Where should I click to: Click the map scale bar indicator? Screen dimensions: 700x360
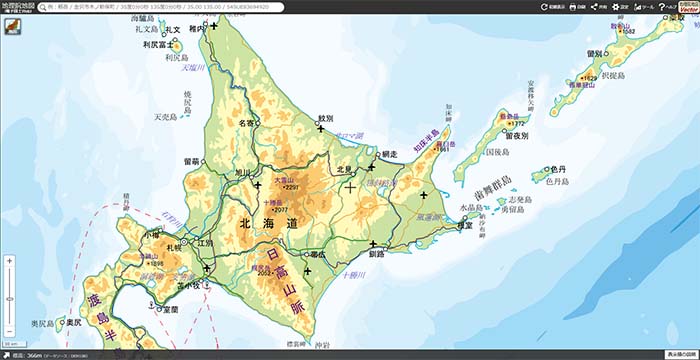click(14, 344)
